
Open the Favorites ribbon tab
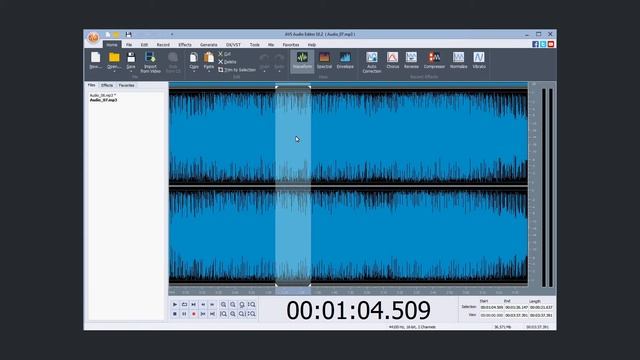(x=291, y=44)
